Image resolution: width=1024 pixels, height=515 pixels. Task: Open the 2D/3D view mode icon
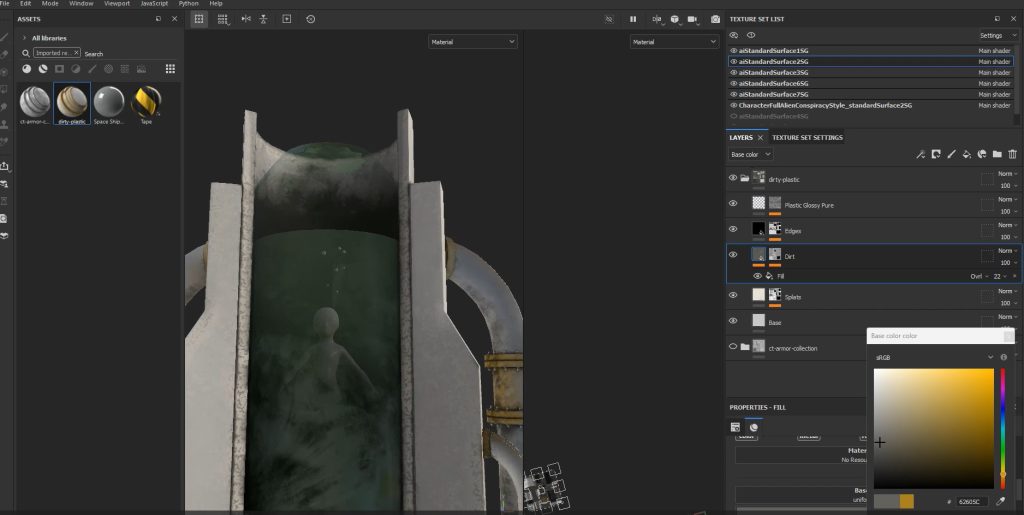point(657,19)
